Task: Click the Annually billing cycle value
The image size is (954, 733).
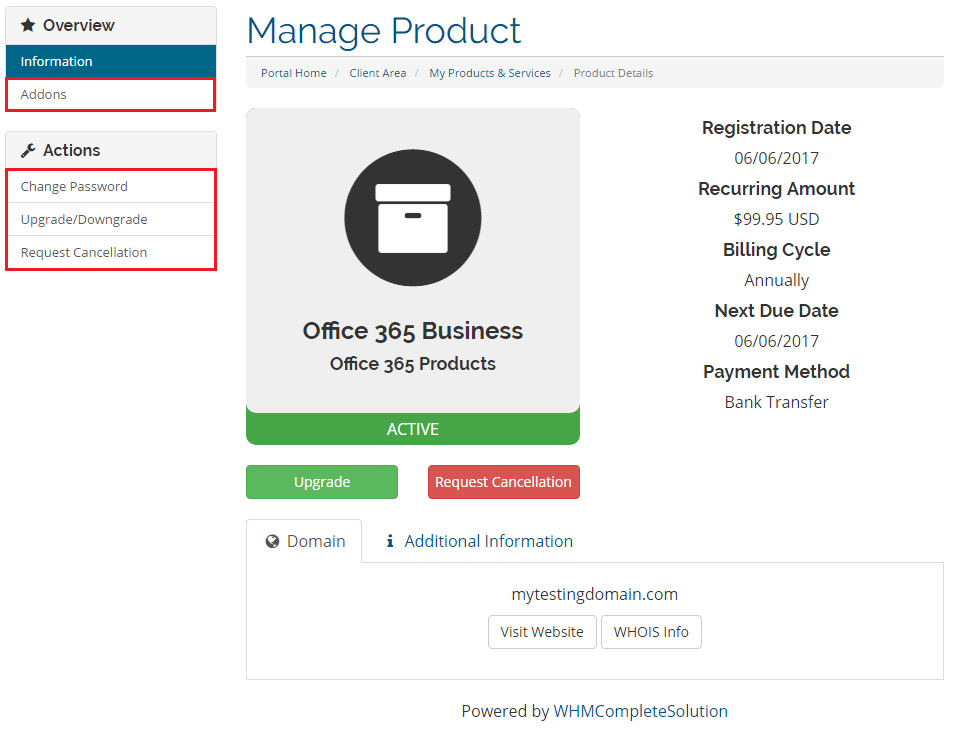Action: tap(776, 280)
